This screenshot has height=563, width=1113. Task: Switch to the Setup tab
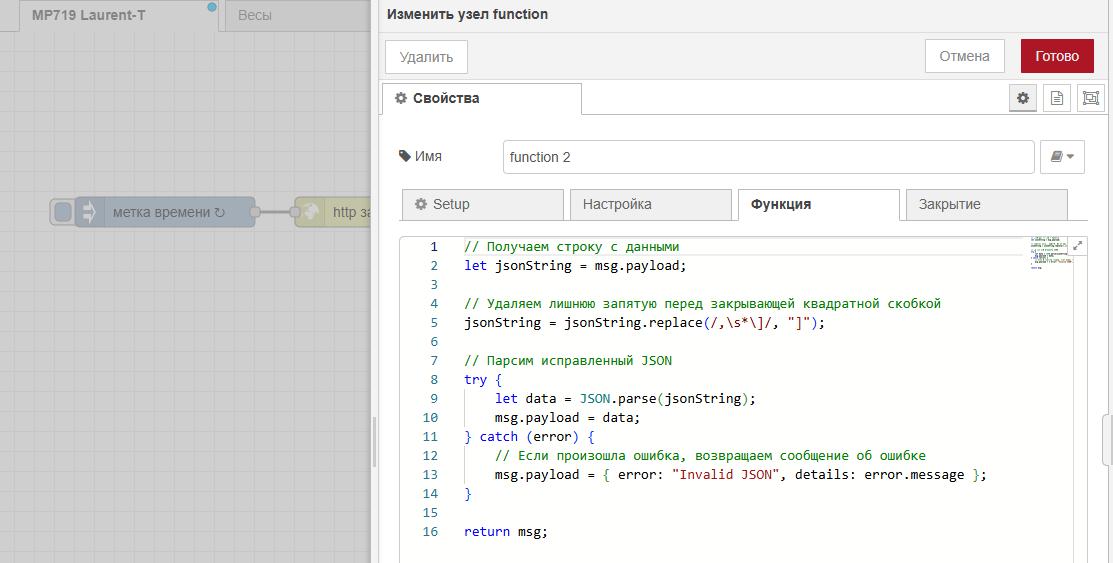point(482,204)
